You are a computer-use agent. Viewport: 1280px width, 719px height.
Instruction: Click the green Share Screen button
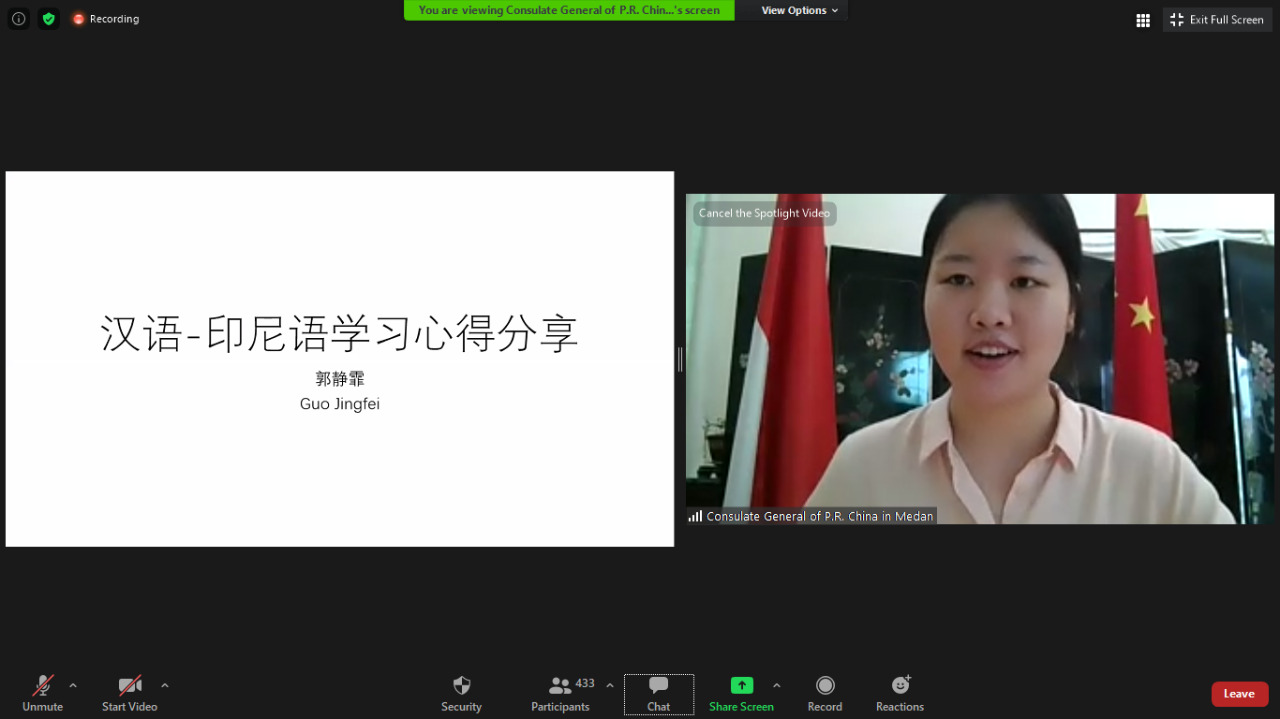pos(741,693)
